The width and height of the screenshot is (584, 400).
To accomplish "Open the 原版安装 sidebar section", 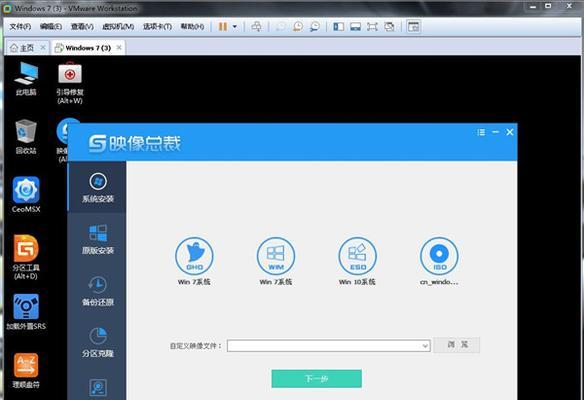I will 98,239.
